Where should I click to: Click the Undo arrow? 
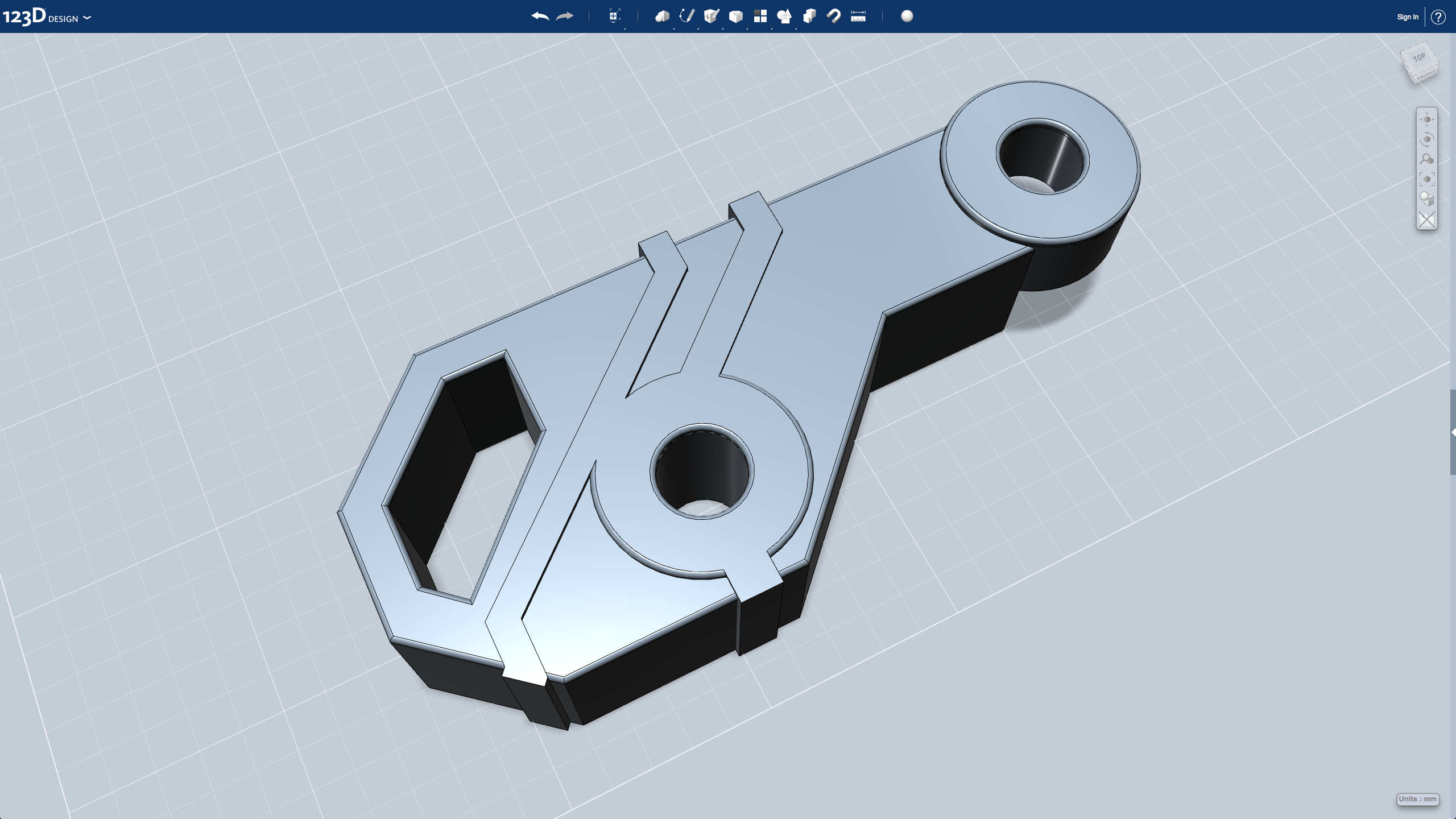click(540, 16)
